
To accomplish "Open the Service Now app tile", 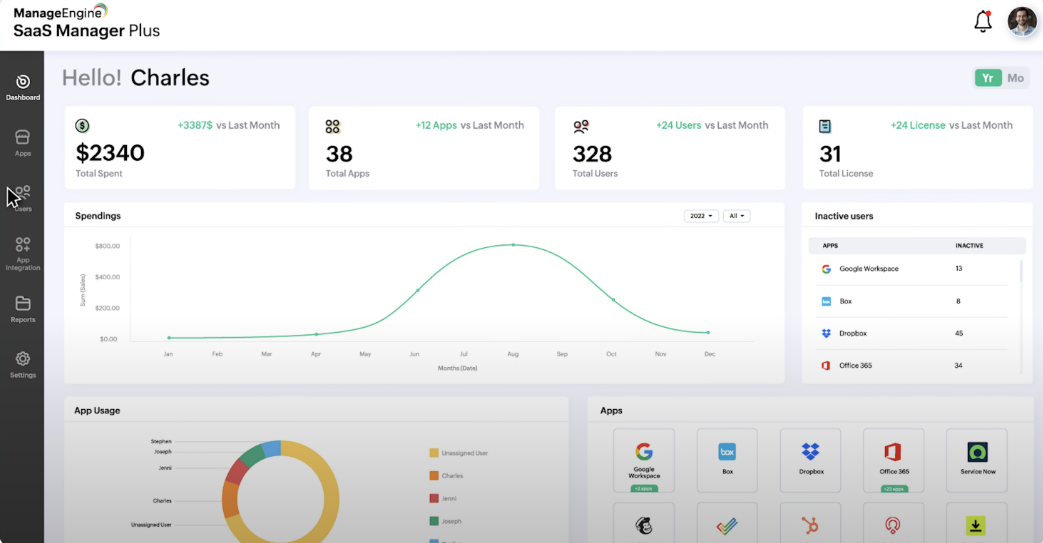I will point(976,460).
